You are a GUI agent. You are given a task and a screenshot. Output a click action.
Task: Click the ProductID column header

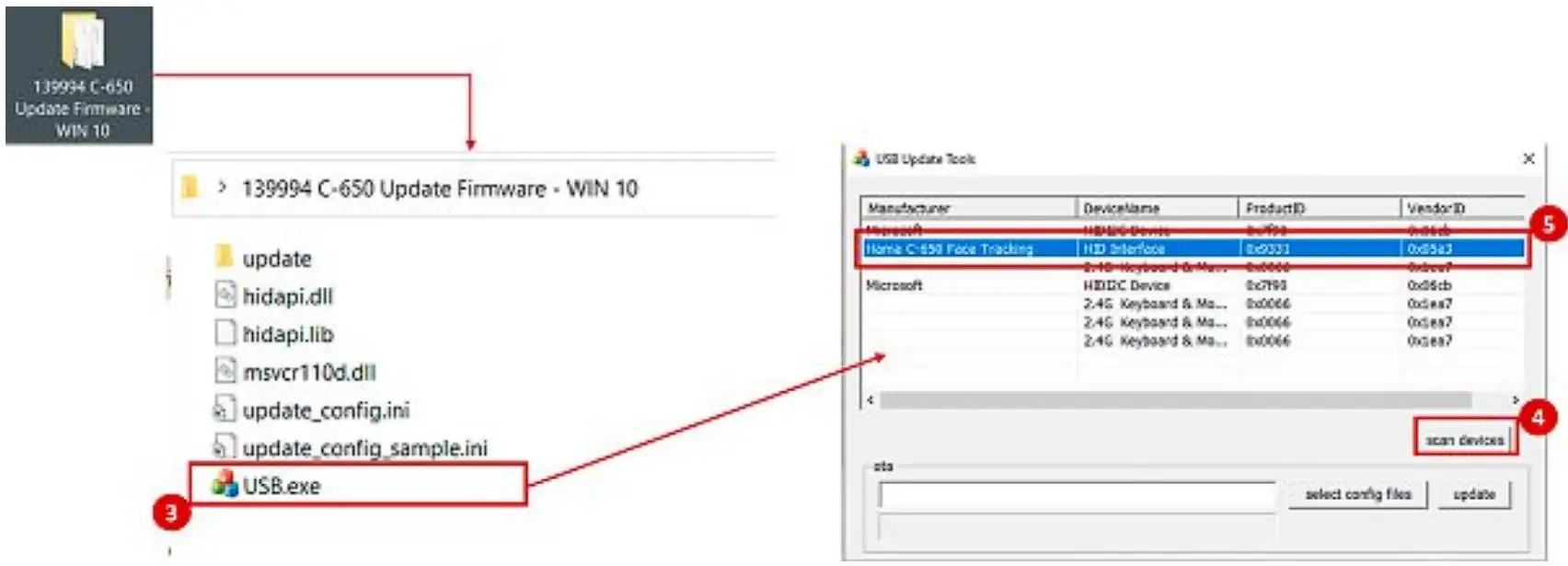click(1320, 208)
